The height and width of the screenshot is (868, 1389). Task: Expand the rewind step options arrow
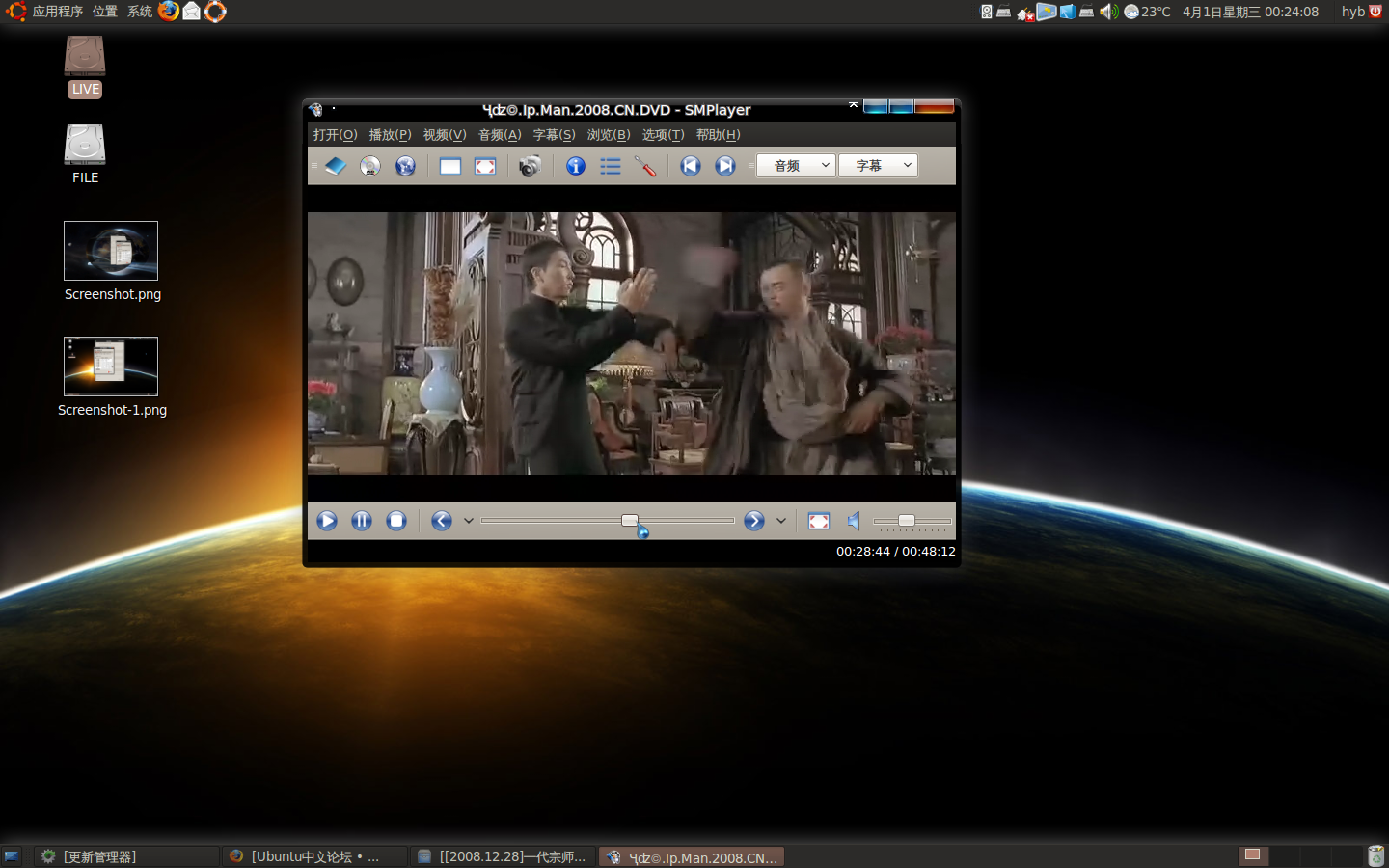click(x=469, y=521)
